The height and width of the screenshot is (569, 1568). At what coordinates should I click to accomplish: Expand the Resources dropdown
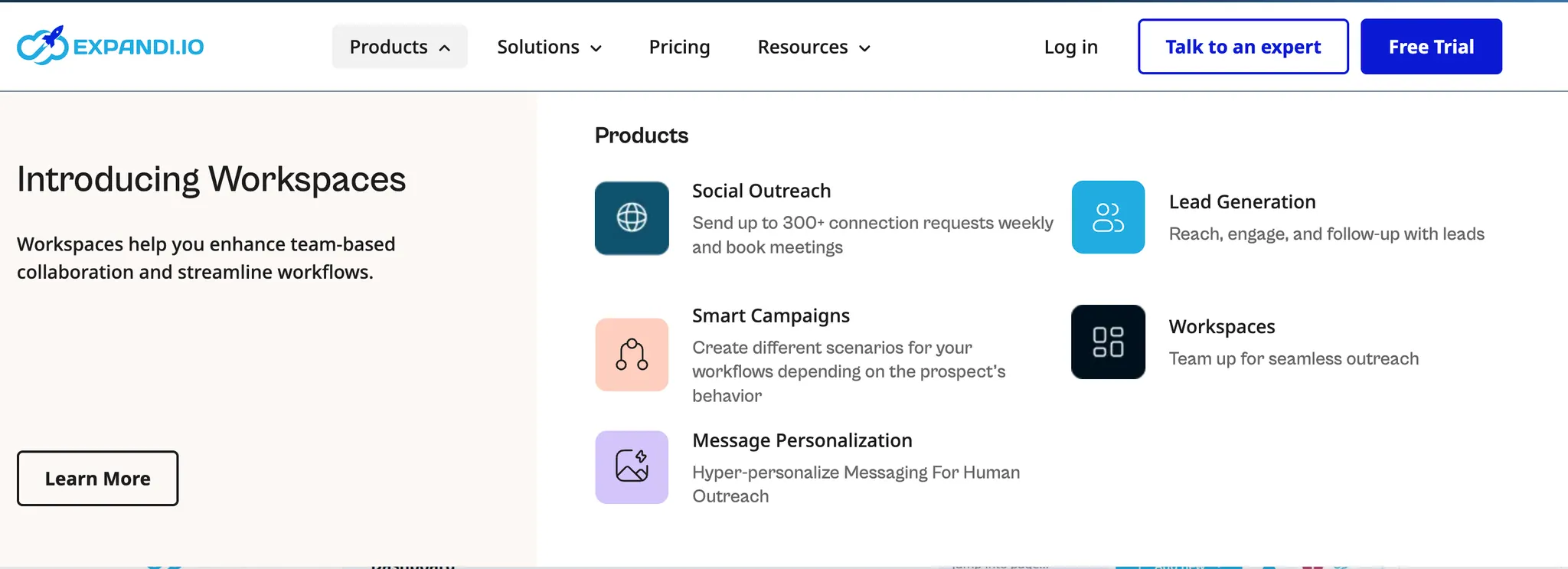pos(814,47)
